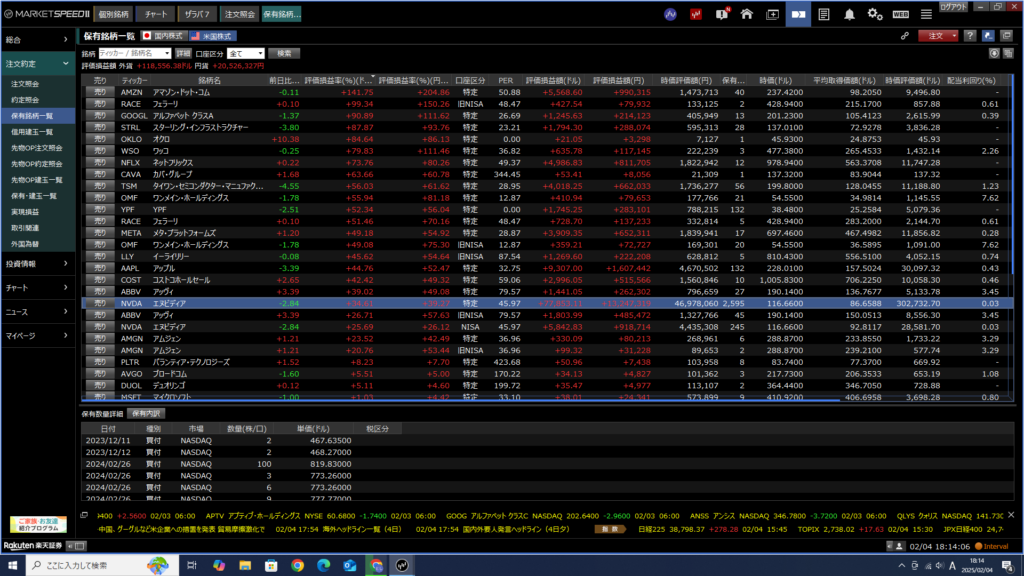Screen dimensions: 1024x576
Task: Go to the Home icon
Action: (746, 14)
